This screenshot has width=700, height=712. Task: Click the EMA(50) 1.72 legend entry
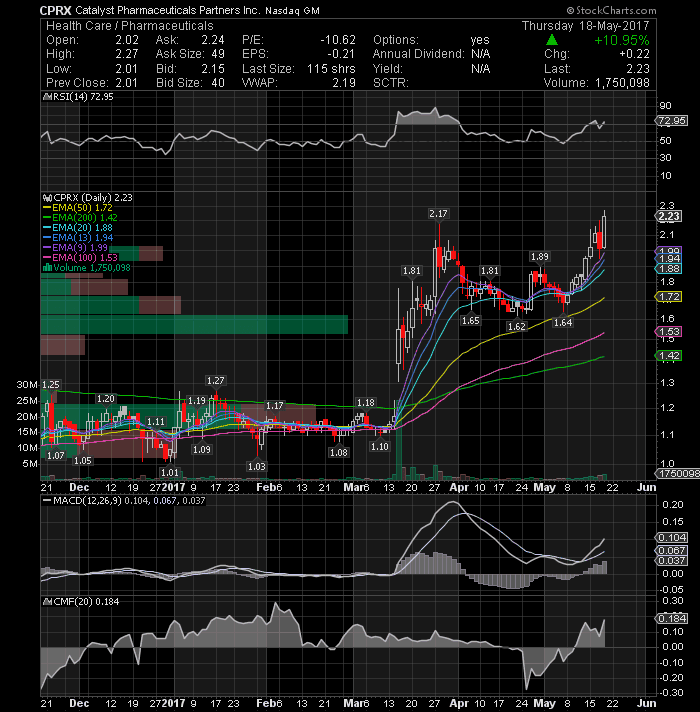[x=78, y=208]
